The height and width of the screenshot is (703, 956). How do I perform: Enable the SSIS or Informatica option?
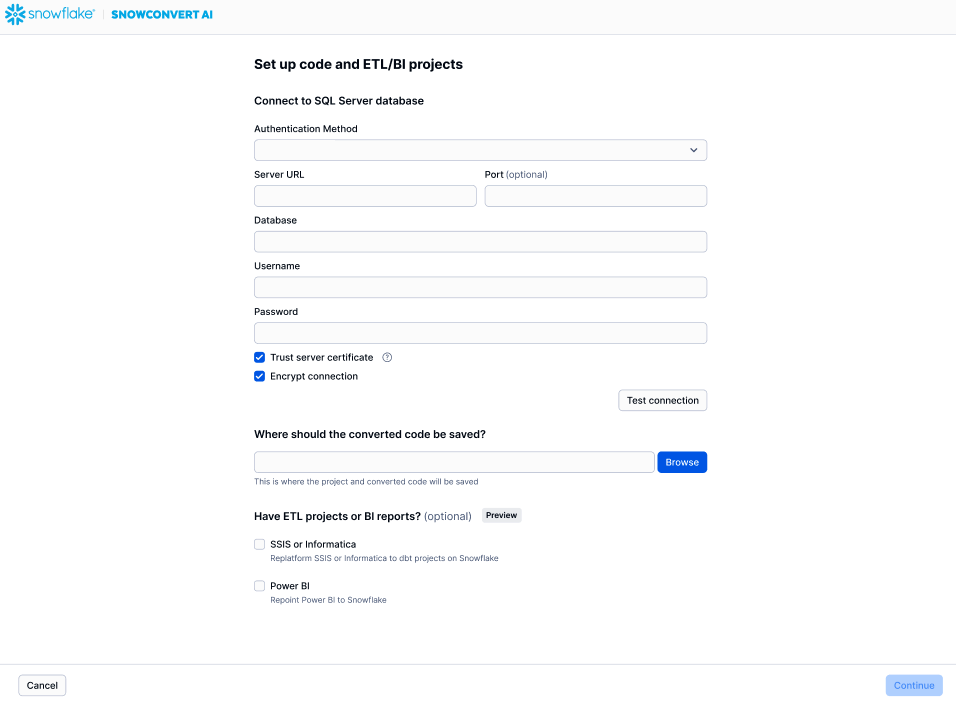pos(260,545)
